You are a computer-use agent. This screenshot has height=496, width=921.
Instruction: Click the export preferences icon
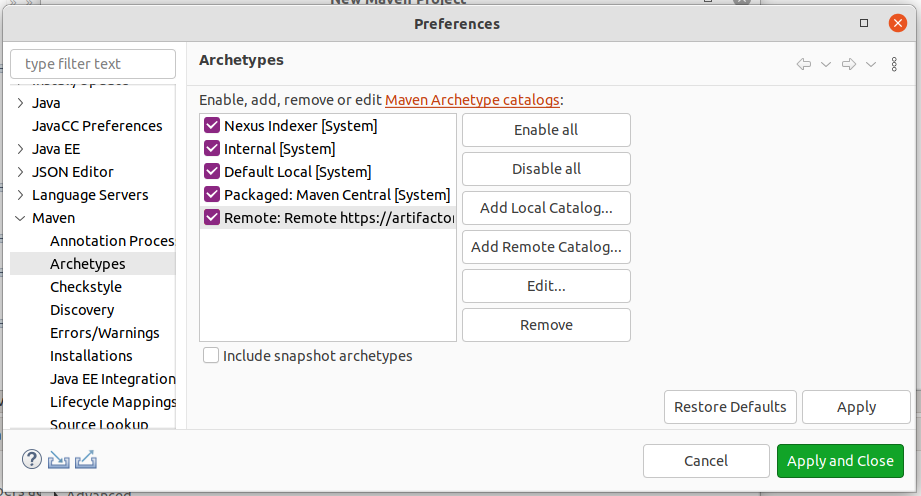[x=86, y=460]
